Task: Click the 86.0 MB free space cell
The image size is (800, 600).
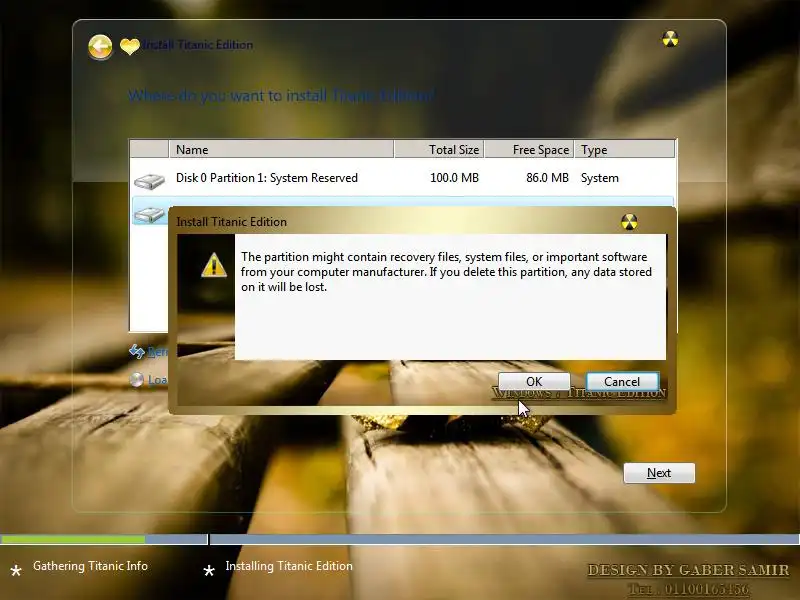Action: (x=547, y=178)
